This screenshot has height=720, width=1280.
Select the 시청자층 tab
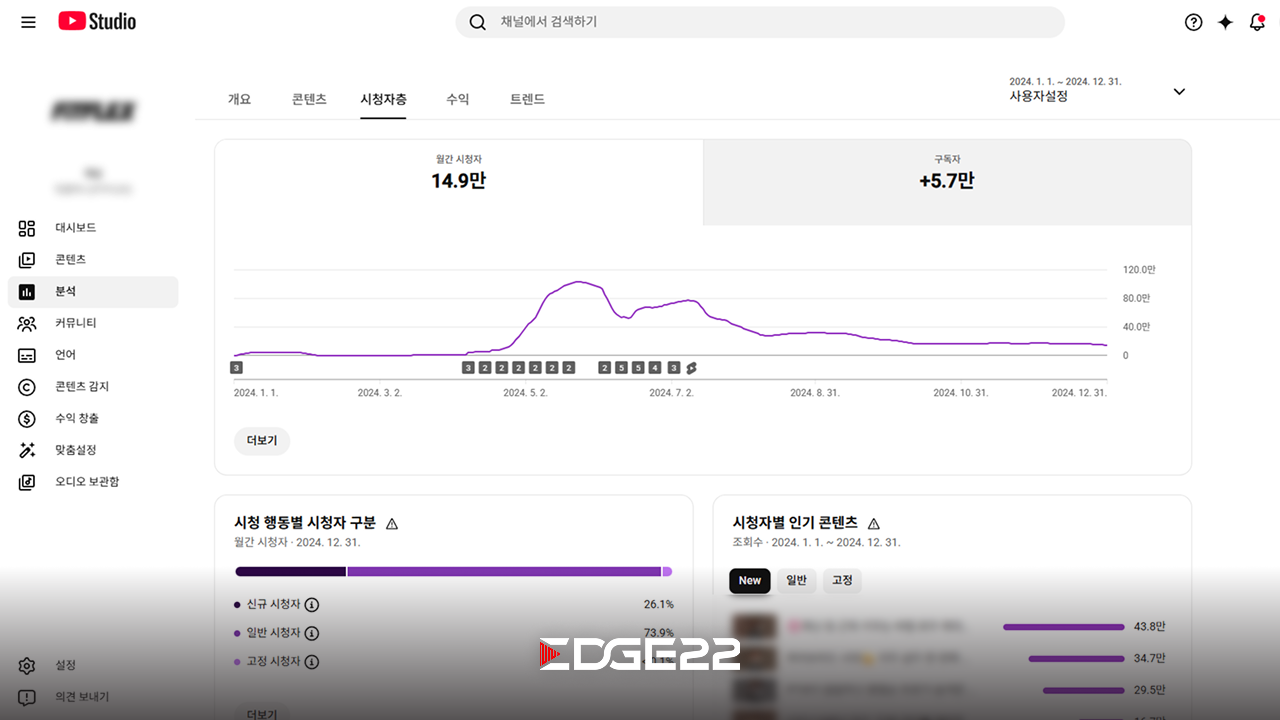(384, 99)
